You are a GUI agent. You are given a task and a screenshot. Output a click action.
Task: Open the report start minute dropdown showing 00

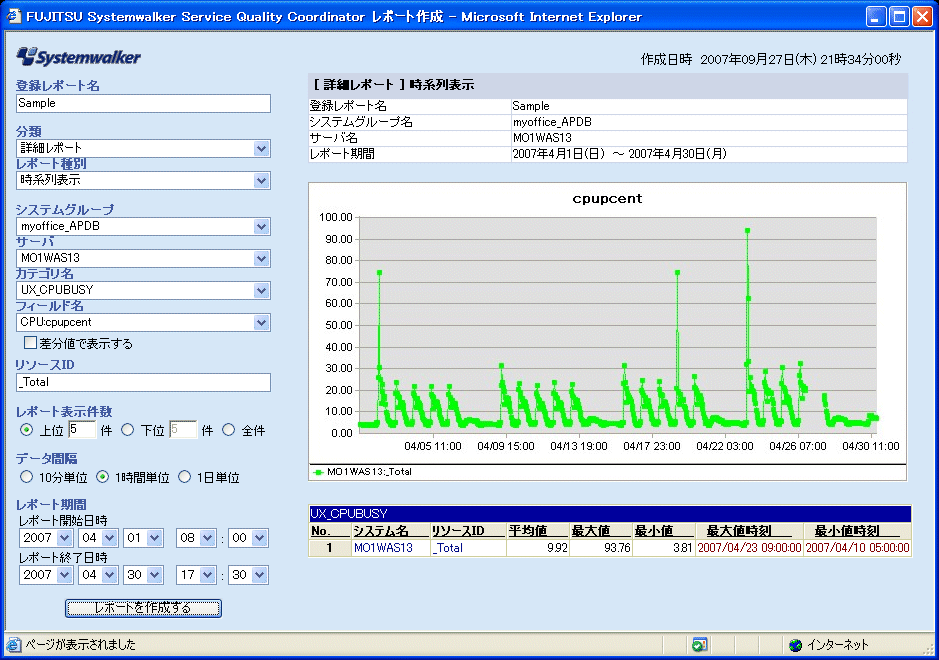click(x=248, y=538)
